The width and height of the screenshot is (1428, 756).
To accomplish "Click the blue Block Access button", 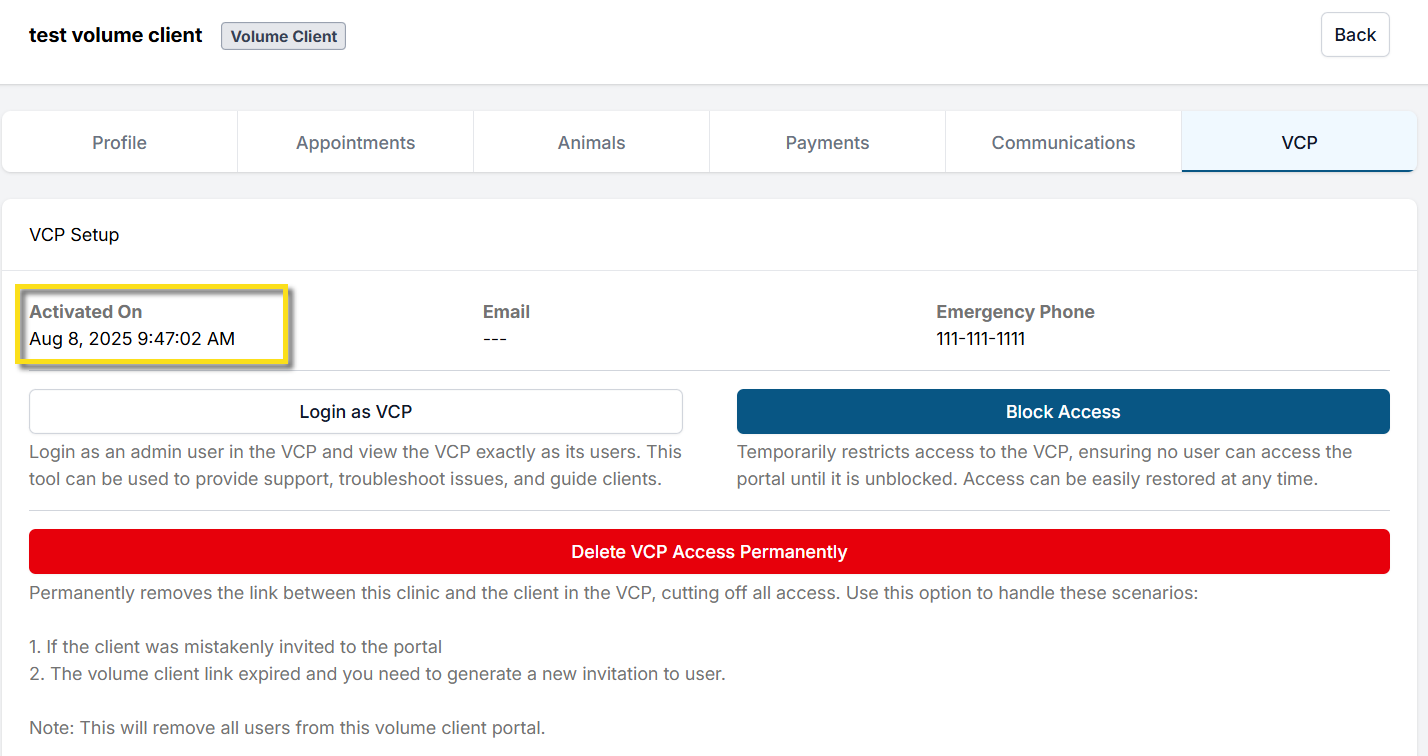I will click(1063, 412).
